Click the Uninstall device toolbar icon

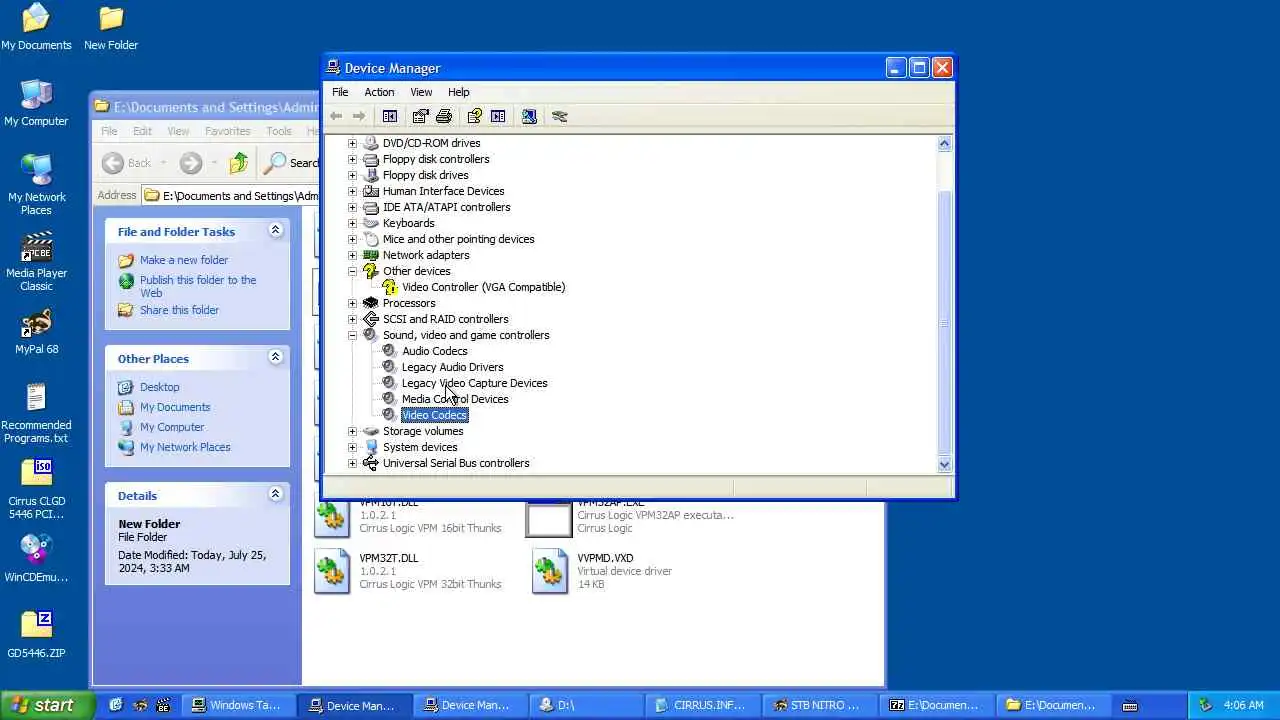(559, 116)
